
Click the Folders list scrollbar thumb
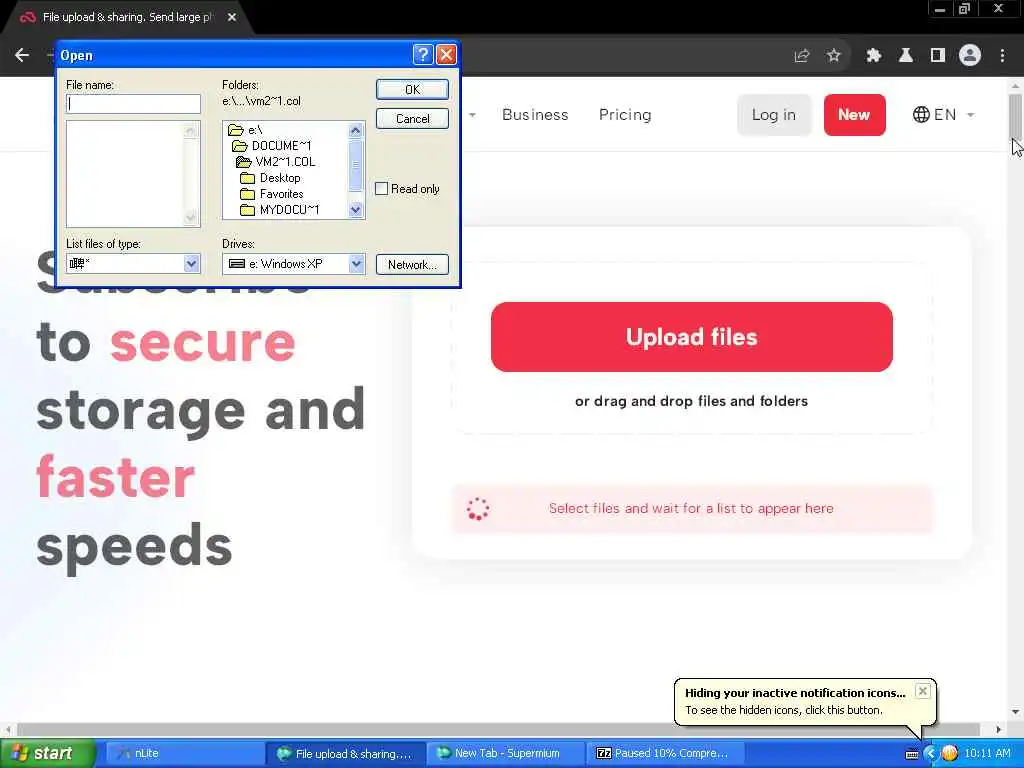(355, 166)
